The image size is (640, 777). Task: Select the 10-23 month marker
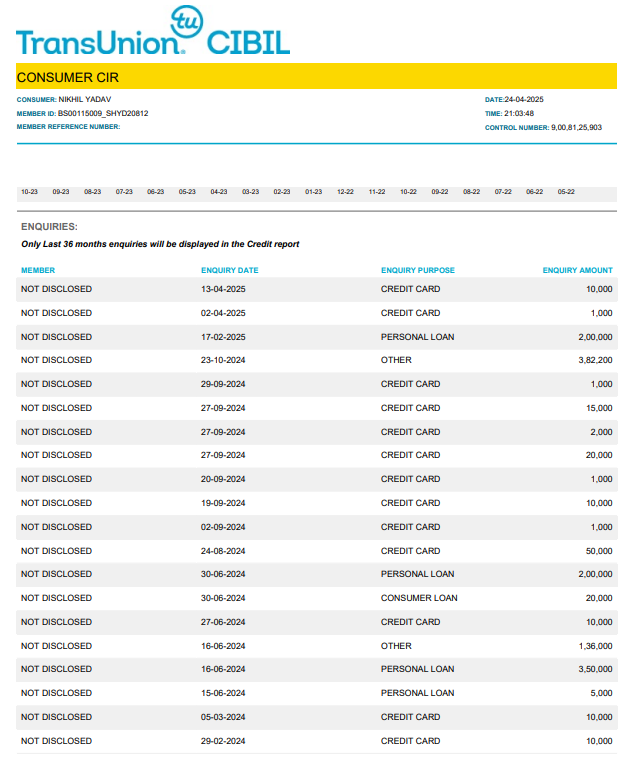pos(29,192)
